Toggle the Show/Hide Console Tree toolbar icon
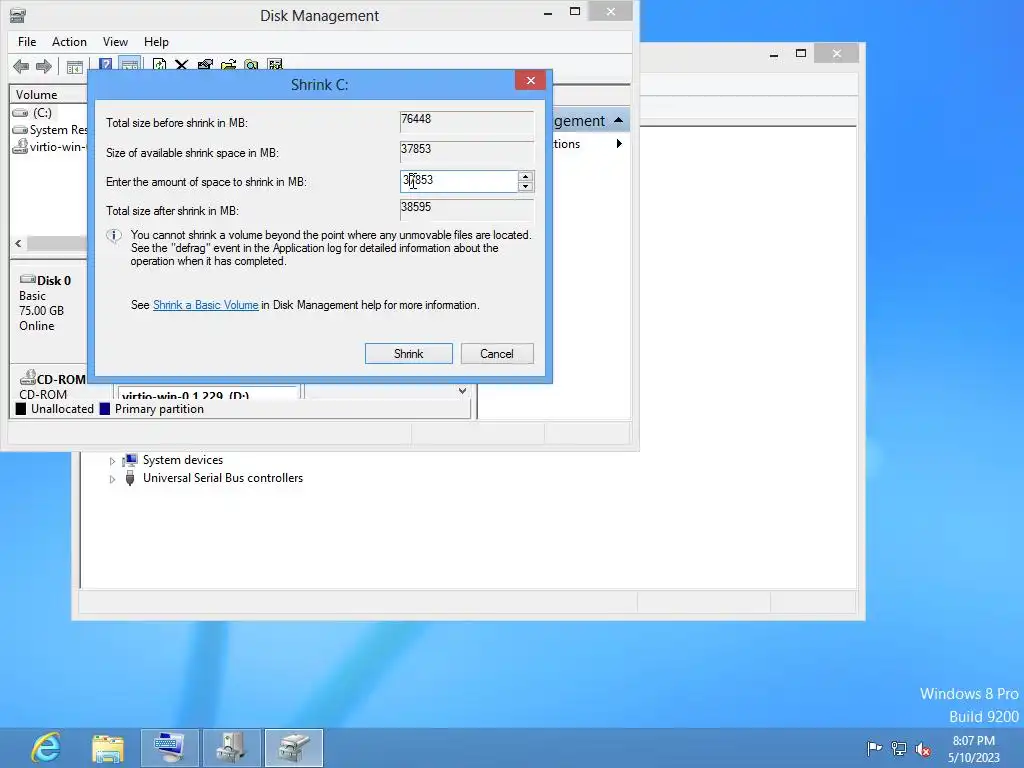Screen dimensions: 1024x768 (x=74, y=66)
